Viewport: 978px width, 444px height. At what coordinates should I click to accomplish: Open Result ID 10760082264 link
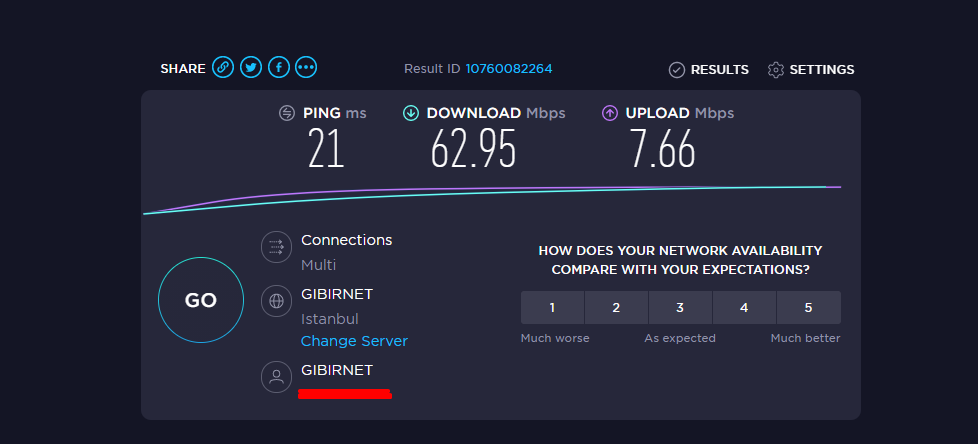pos(509,69)
